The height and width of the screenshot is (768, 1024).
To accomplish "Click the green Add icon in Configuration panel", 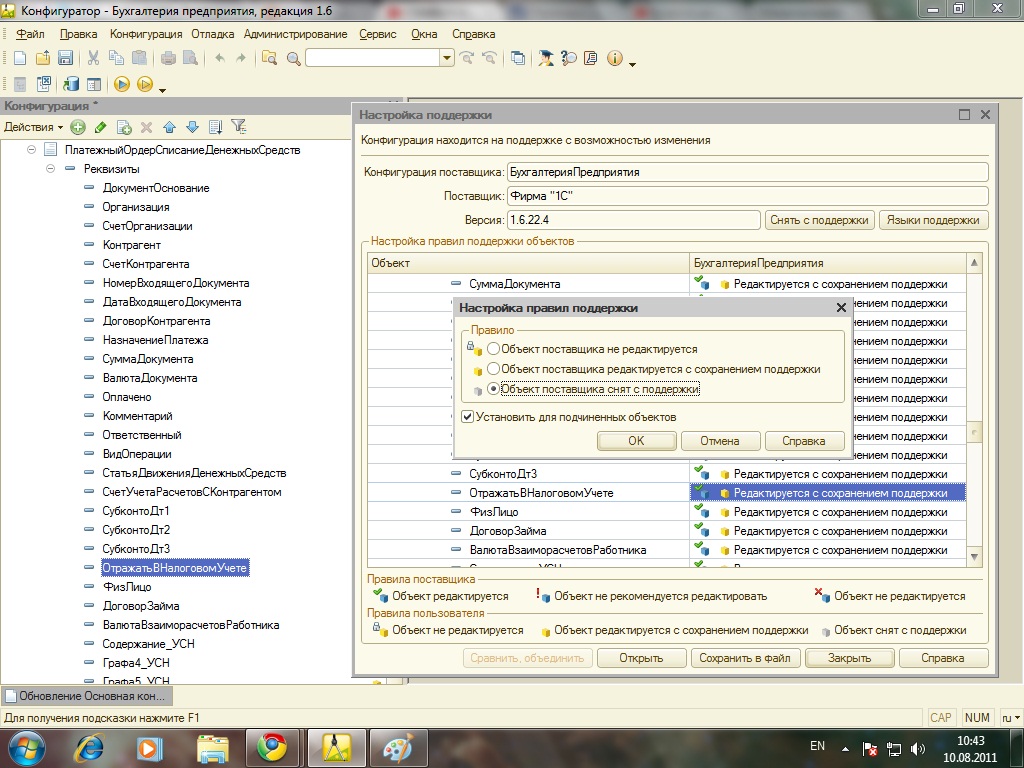I will (78, 127).
